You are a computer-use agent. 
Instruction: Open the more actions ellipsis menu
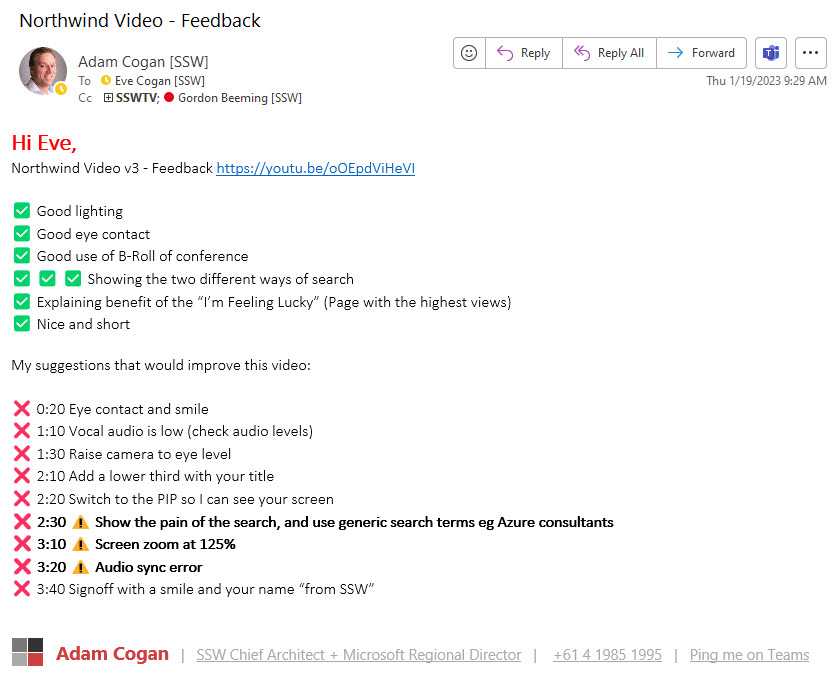pos(810,53)
